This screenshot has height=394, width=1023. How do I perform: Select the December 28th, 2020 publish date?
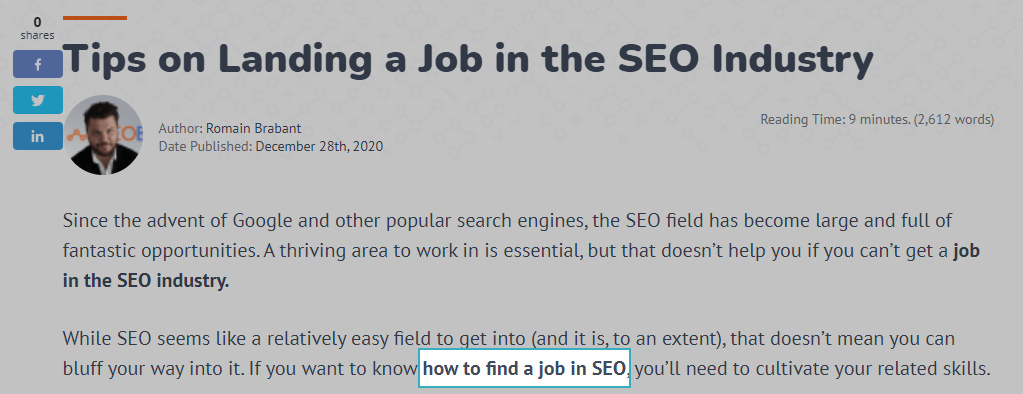point(319,146)
